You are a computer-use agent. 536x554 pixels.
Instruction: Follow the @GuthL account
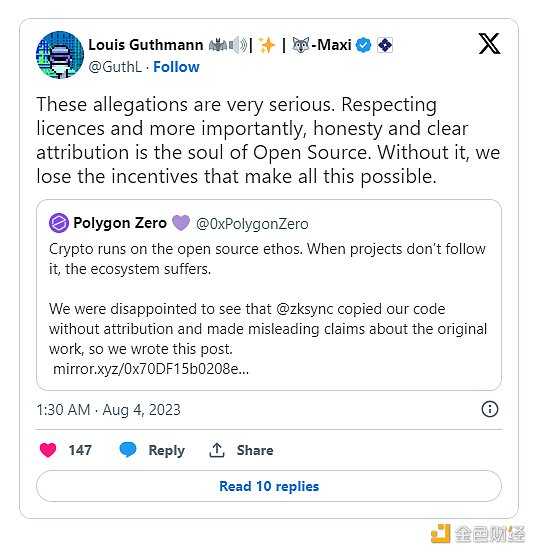click(x=176, y=67)
